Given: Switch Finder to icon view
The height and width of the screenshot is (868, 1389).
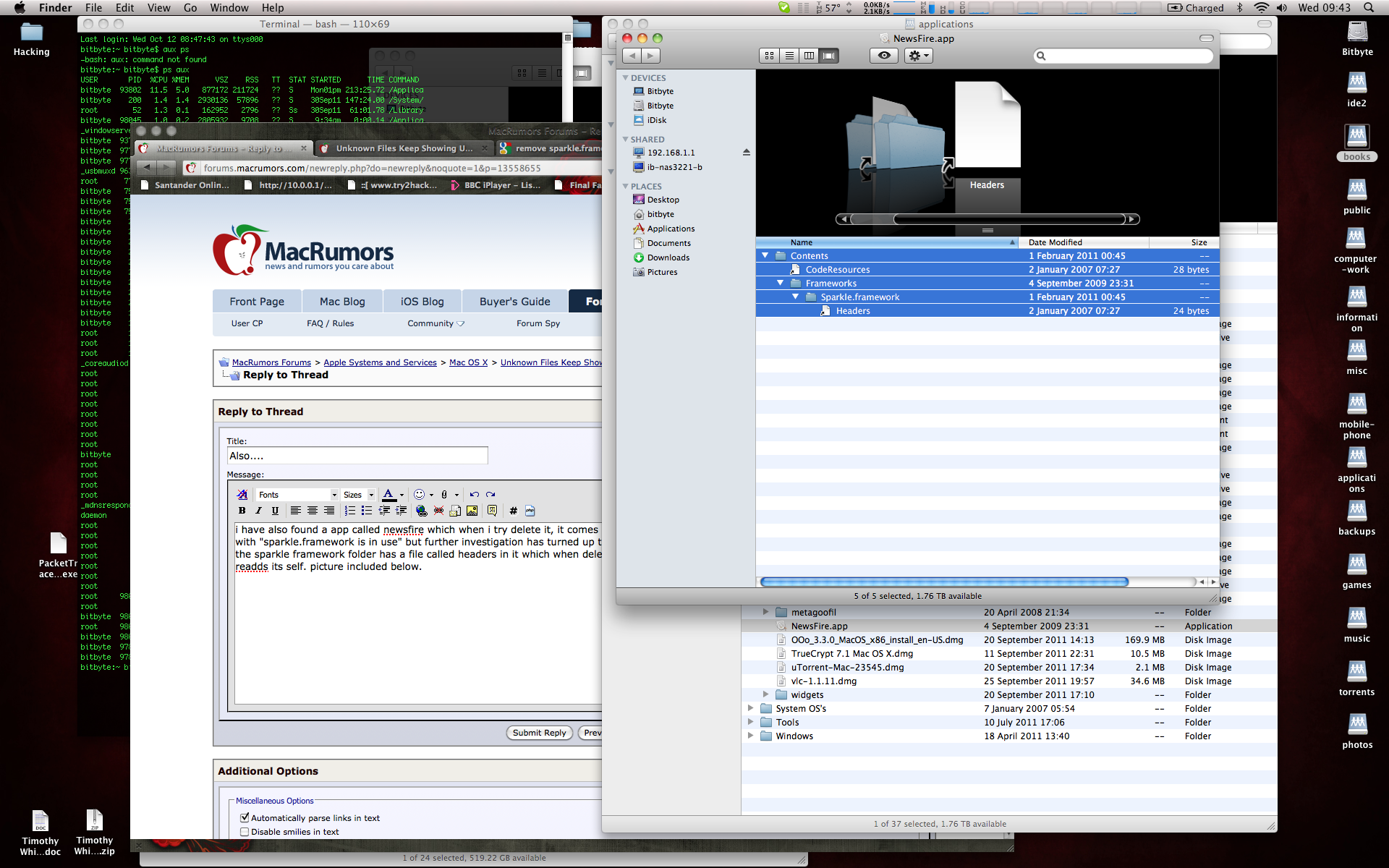Looking at the screenshot, I should point(769,56).
